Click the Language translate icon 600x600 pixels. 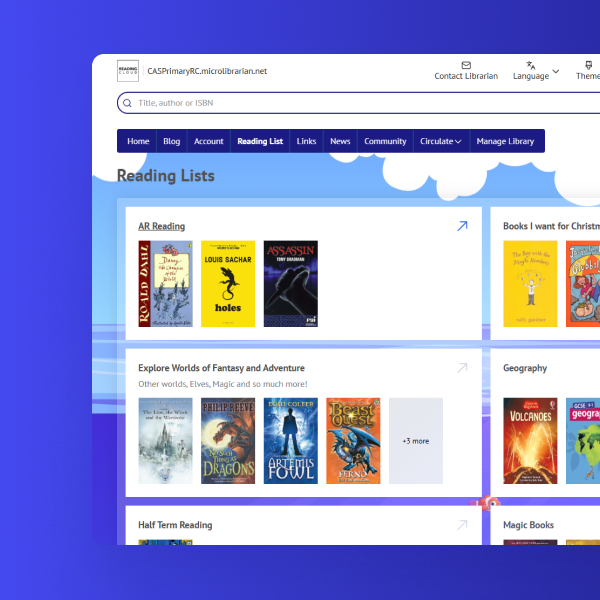531,65
